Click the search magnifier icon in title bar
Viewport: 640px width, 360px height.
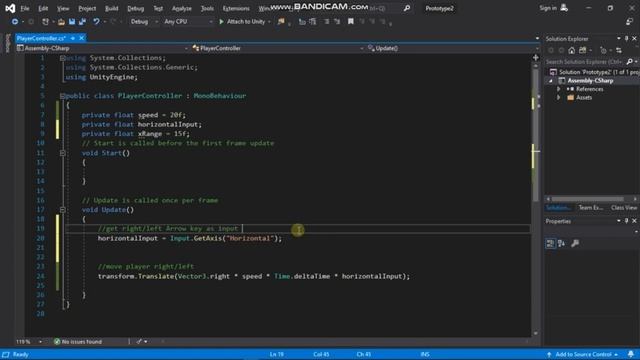click(x=407, y=8)
